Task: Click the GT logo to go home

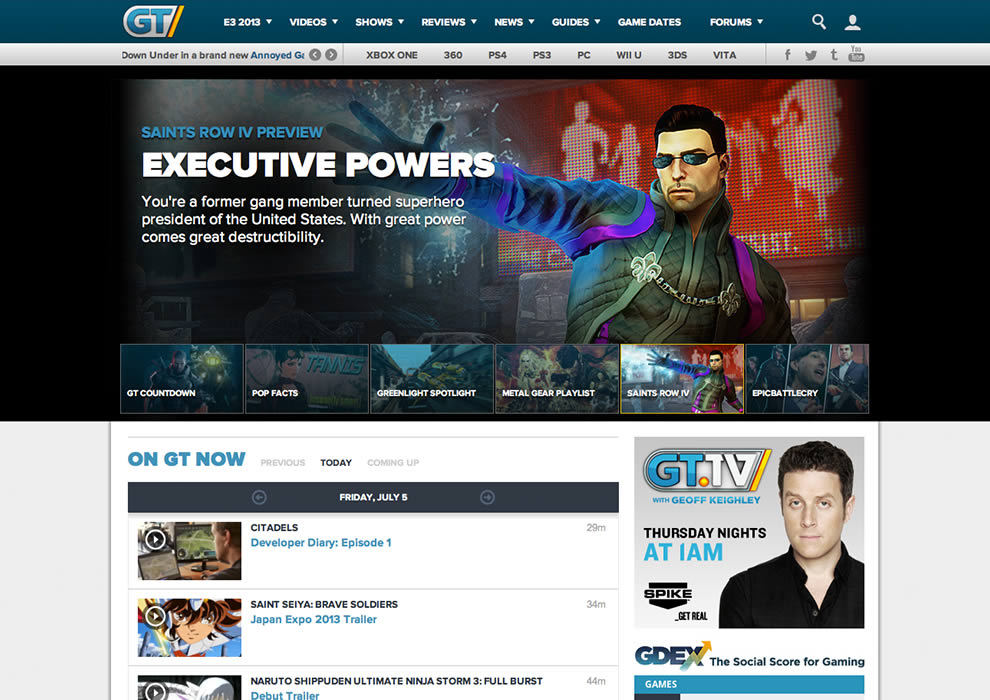Action: click(153, 21)
